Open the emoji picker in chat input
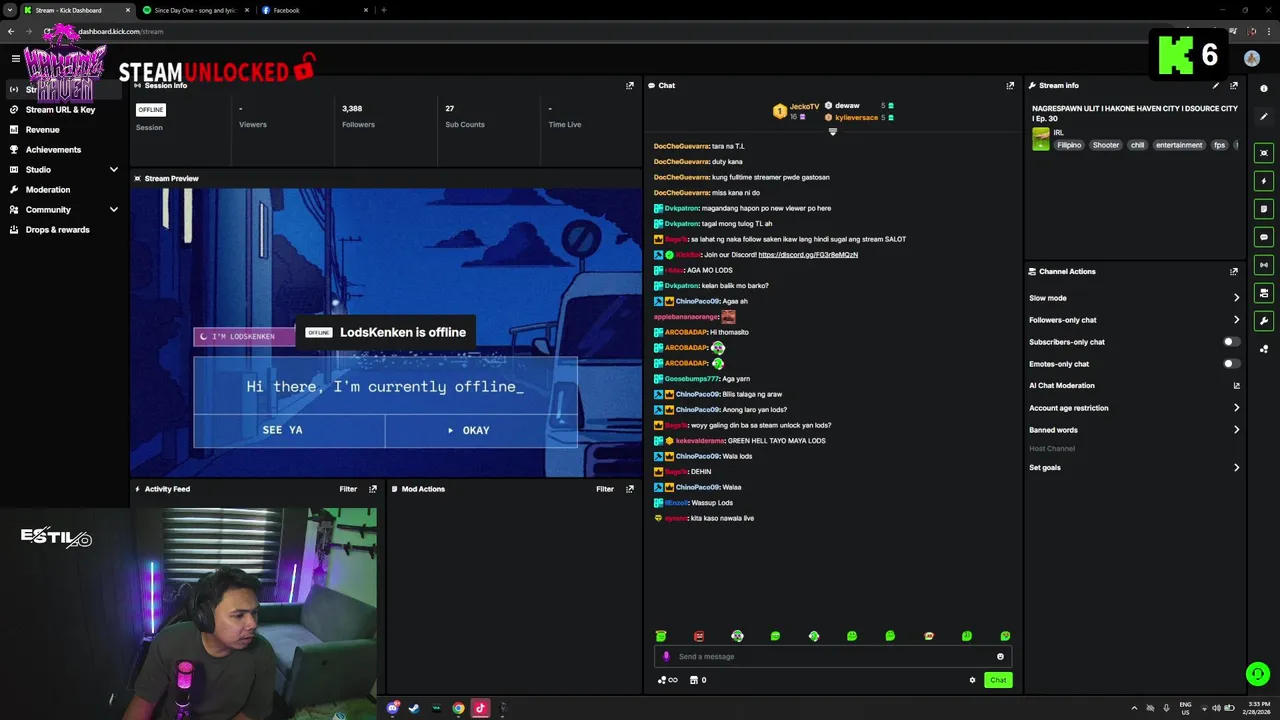Screen dimensions: 1280x720 point(1000,657)
